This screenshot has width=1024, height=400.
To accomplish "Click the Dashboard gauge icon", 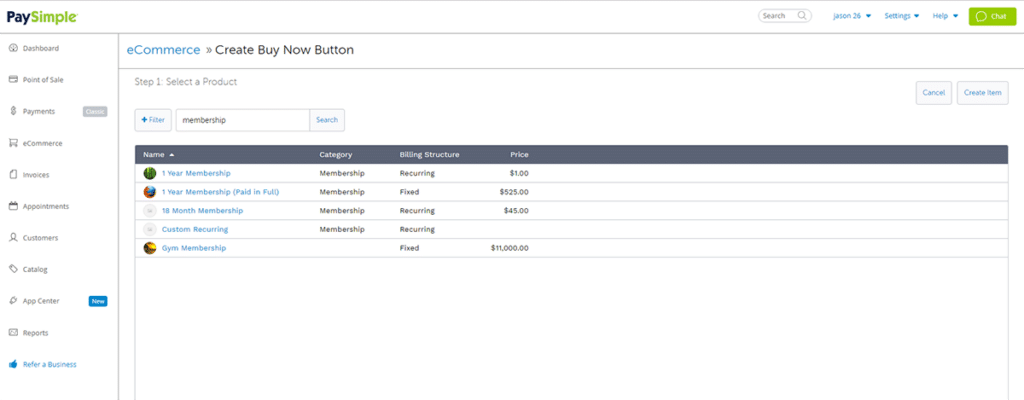I will pos(13,48).
